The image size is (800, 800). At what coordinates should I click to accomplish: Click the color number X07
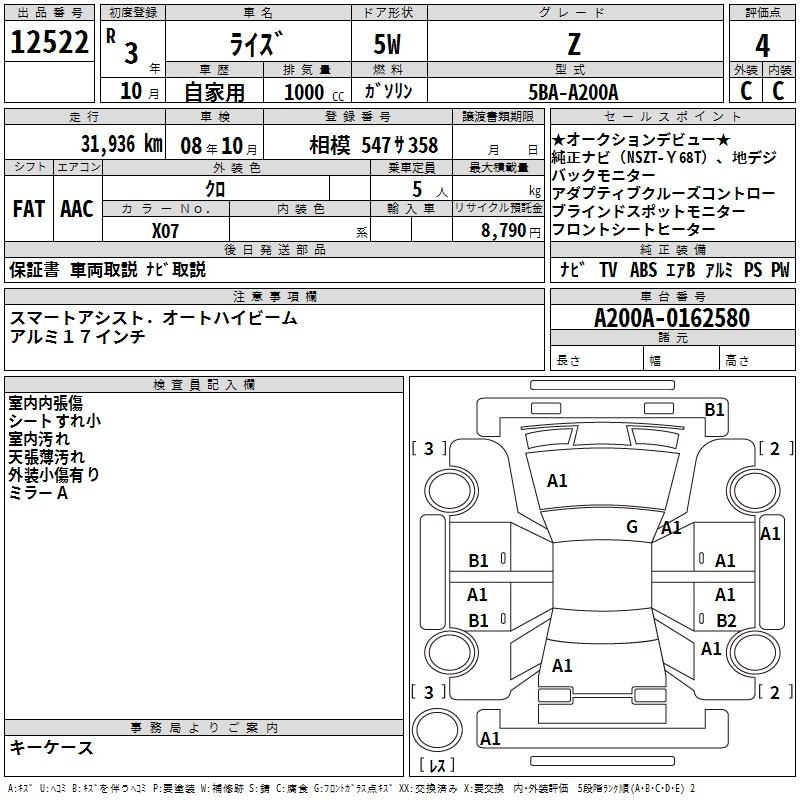(x=166, y=229)
